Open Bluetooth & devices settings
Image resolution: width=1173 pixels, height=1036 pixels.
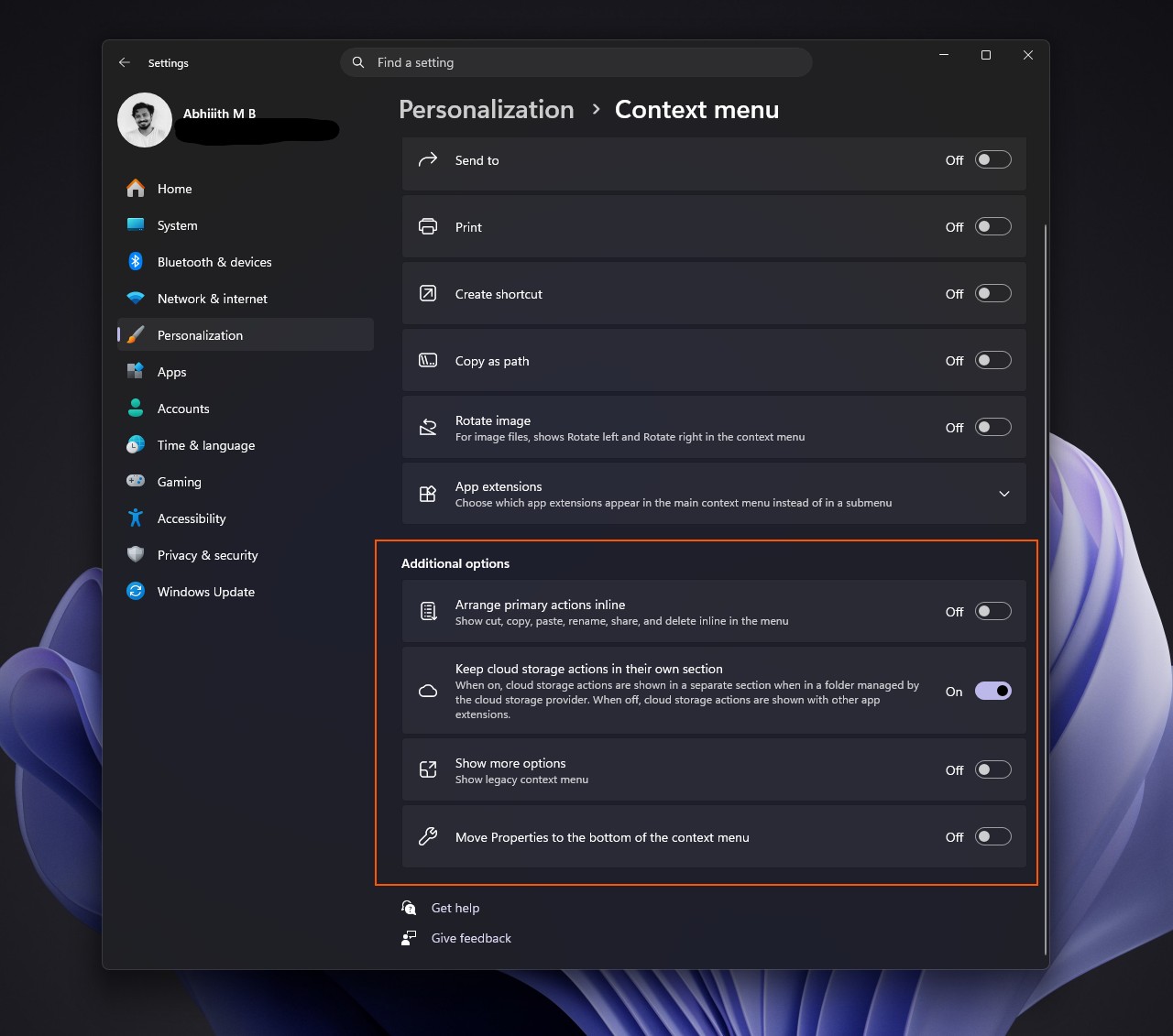(x=246, y=261)
